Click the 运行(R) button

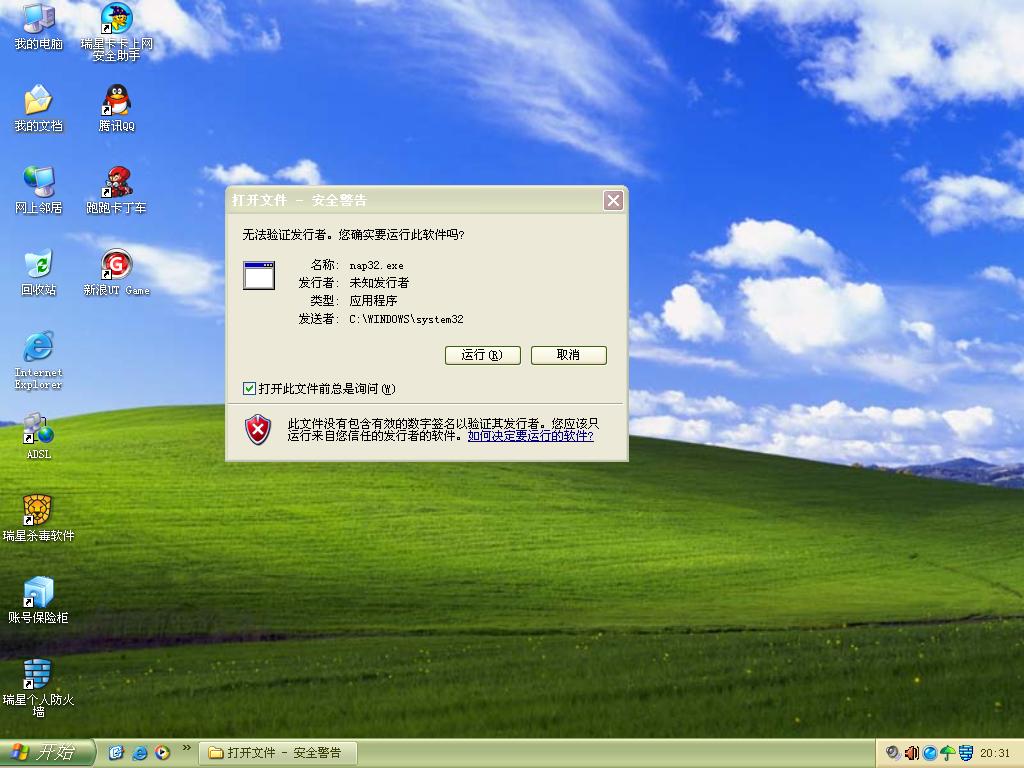click(483, 355)
